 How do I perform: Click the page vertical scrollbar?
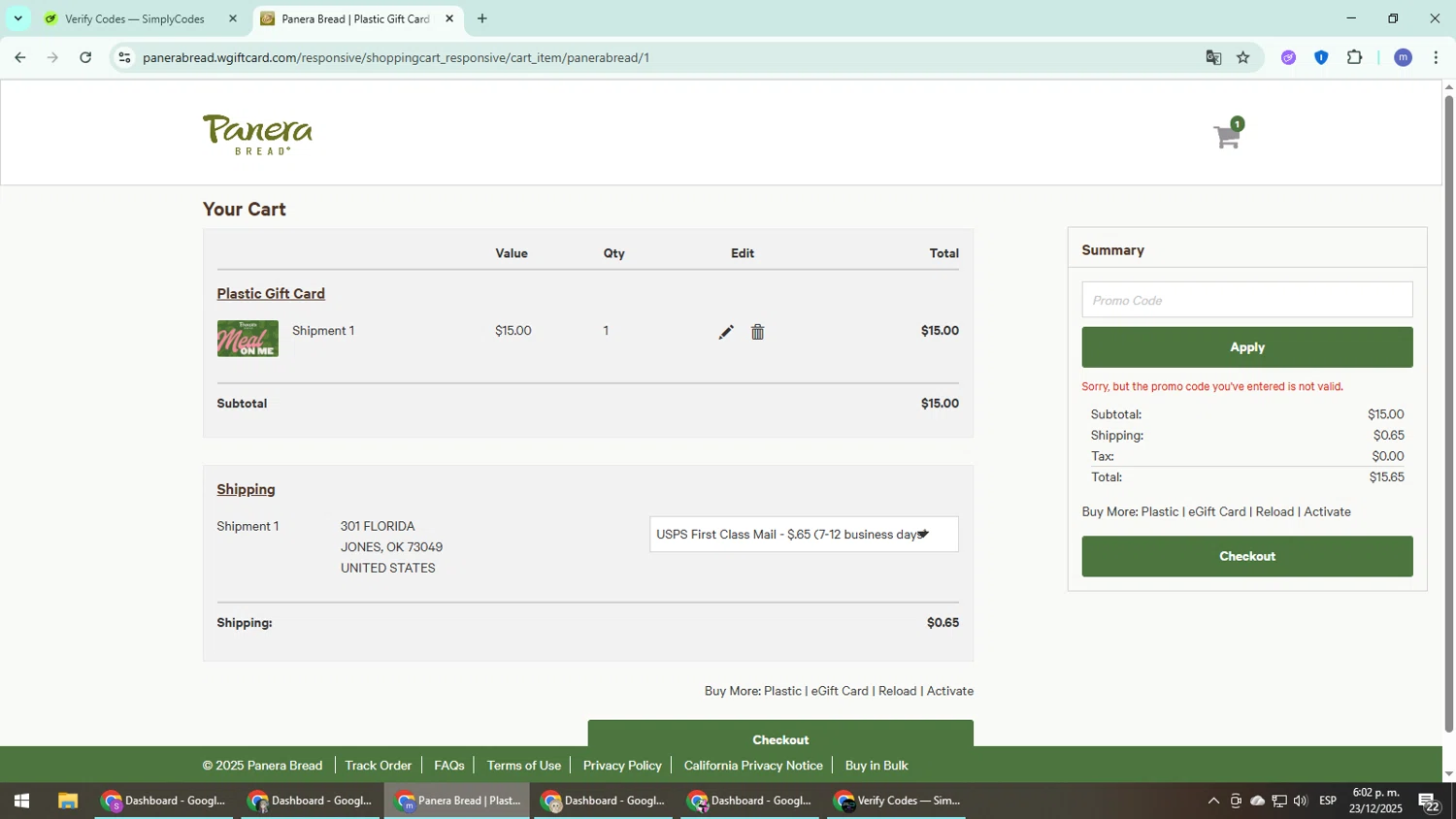(x=1448, y=414)
